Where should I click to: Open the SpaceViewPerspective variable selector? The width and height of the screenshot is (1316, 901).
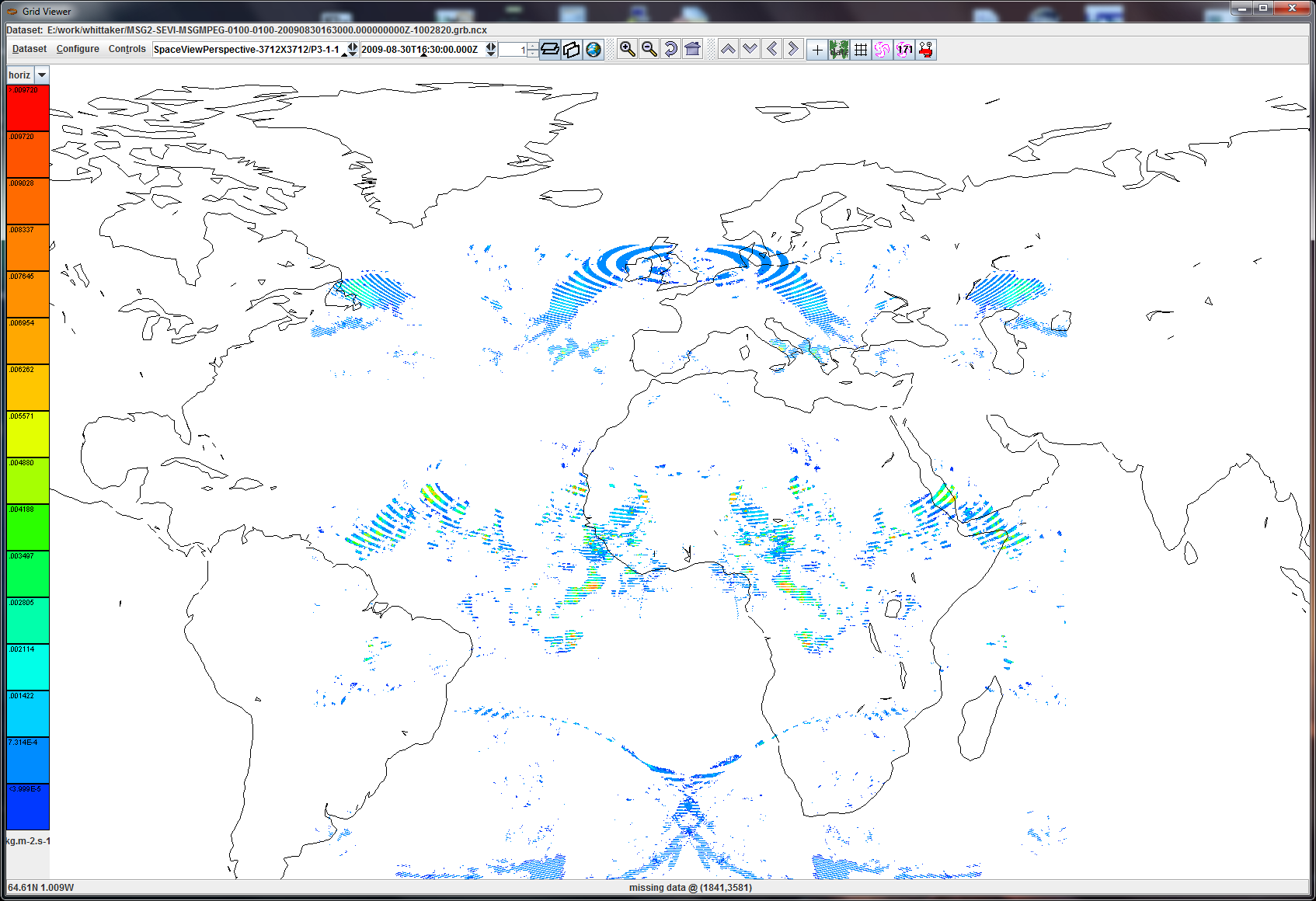coord(247,50)
